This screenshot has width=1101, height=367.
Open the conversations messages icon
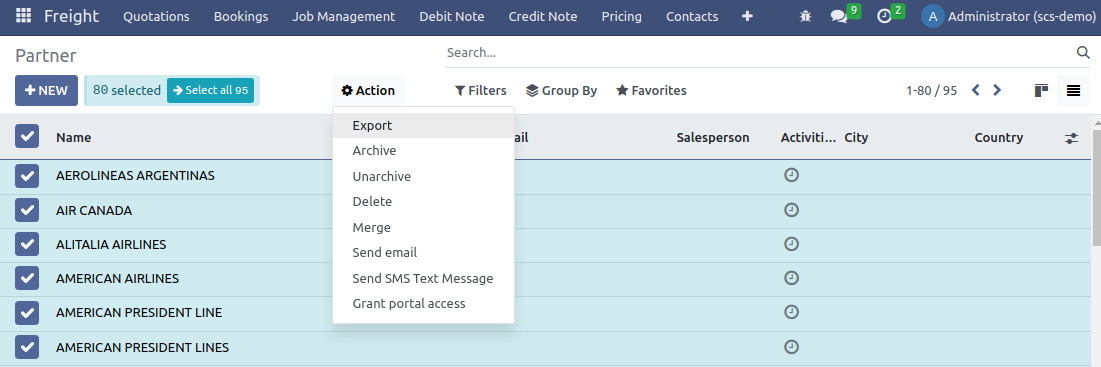[x=838, y=16]
